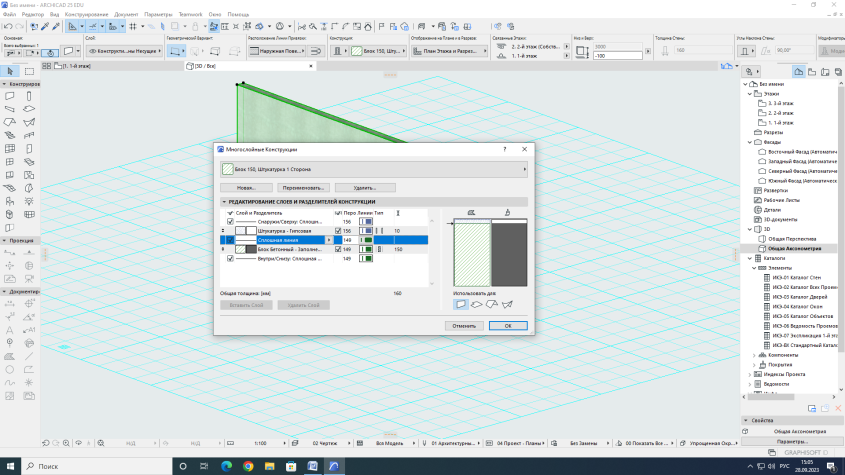Collapse the Фасады tree node in Navigator

(750, 142)
